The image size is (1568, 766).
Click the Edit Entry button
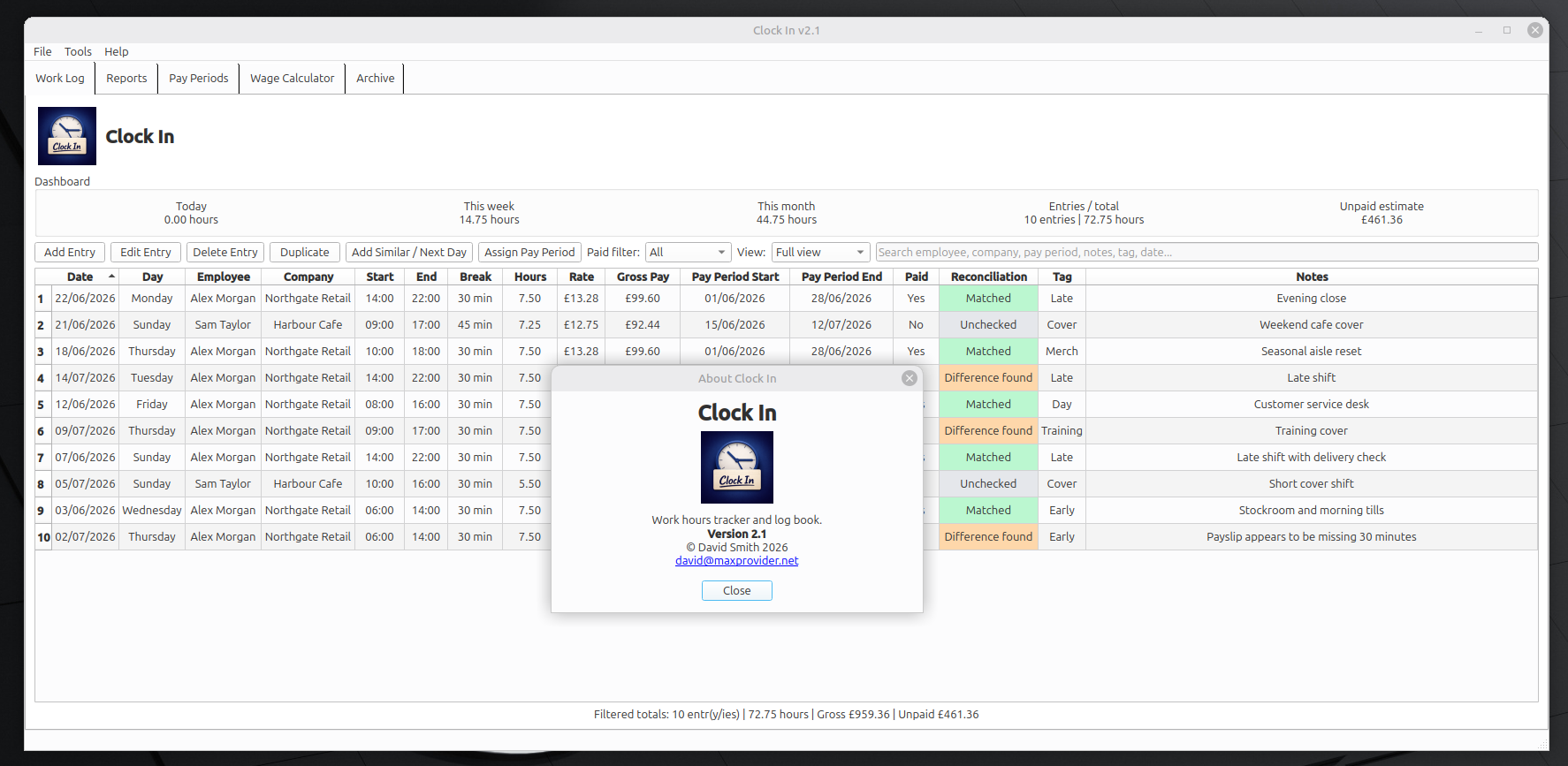click(x=146, y=253)
